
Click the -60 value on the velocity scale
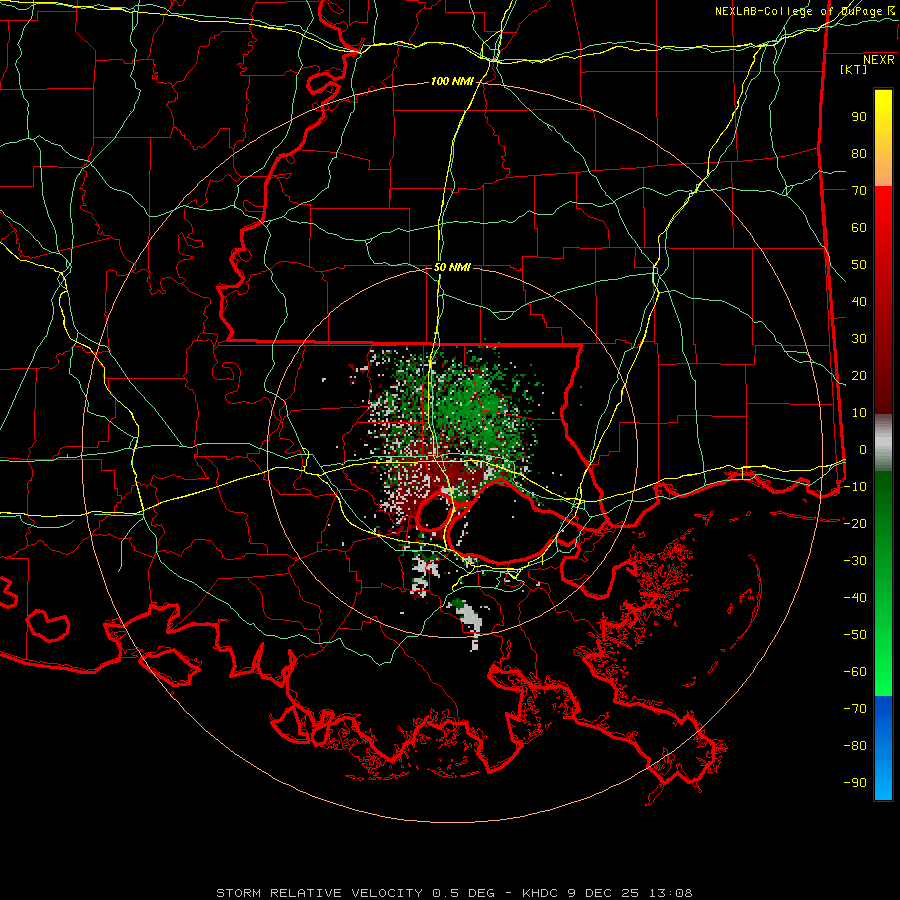pyautogui.click(x=855, y=672)
